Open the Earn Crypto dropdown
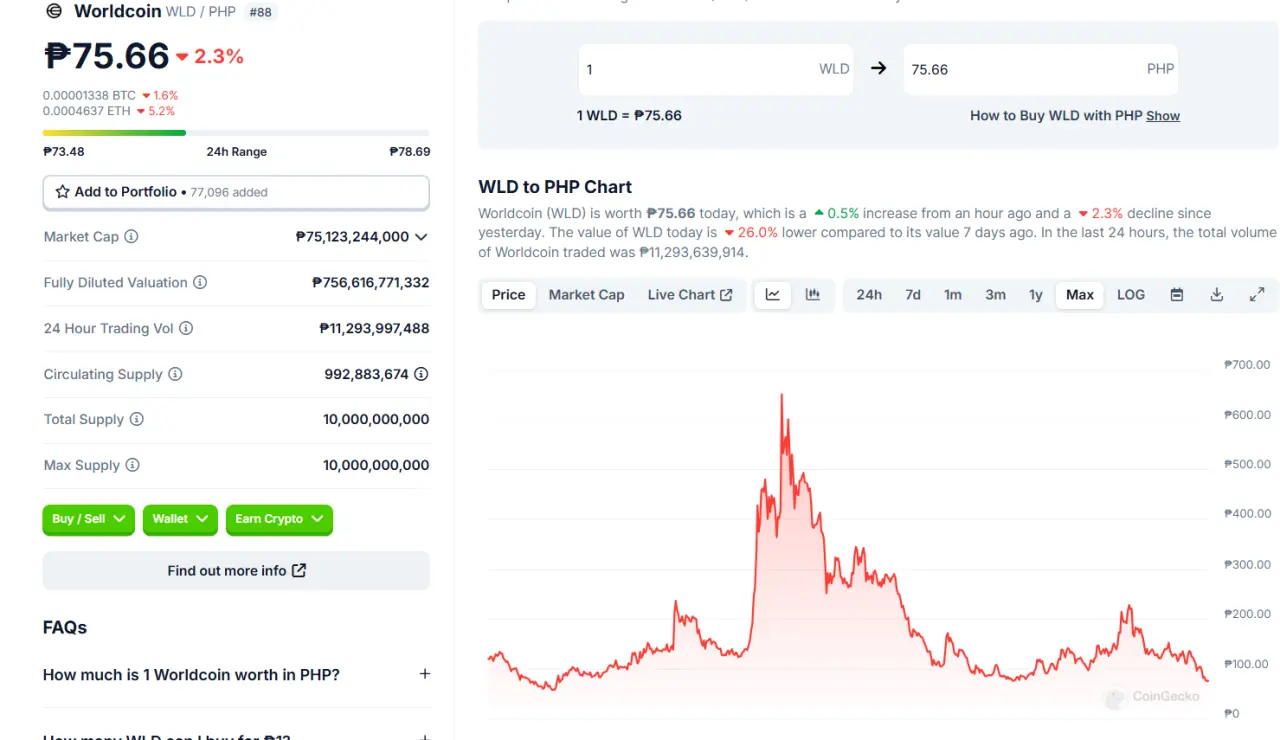Screen dimensions: 1280x740 pos(279,519)
